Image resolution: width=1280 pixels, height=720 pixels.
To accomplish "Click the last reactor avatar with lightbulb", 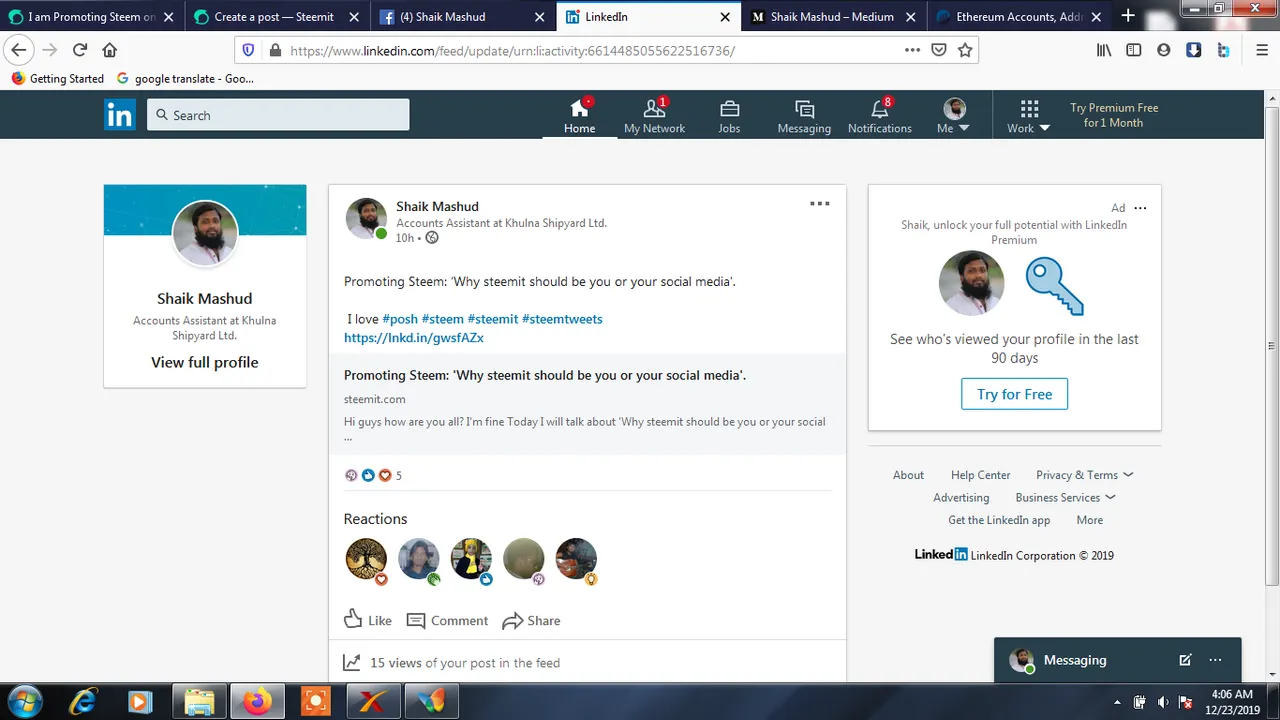I will point(576,559).
